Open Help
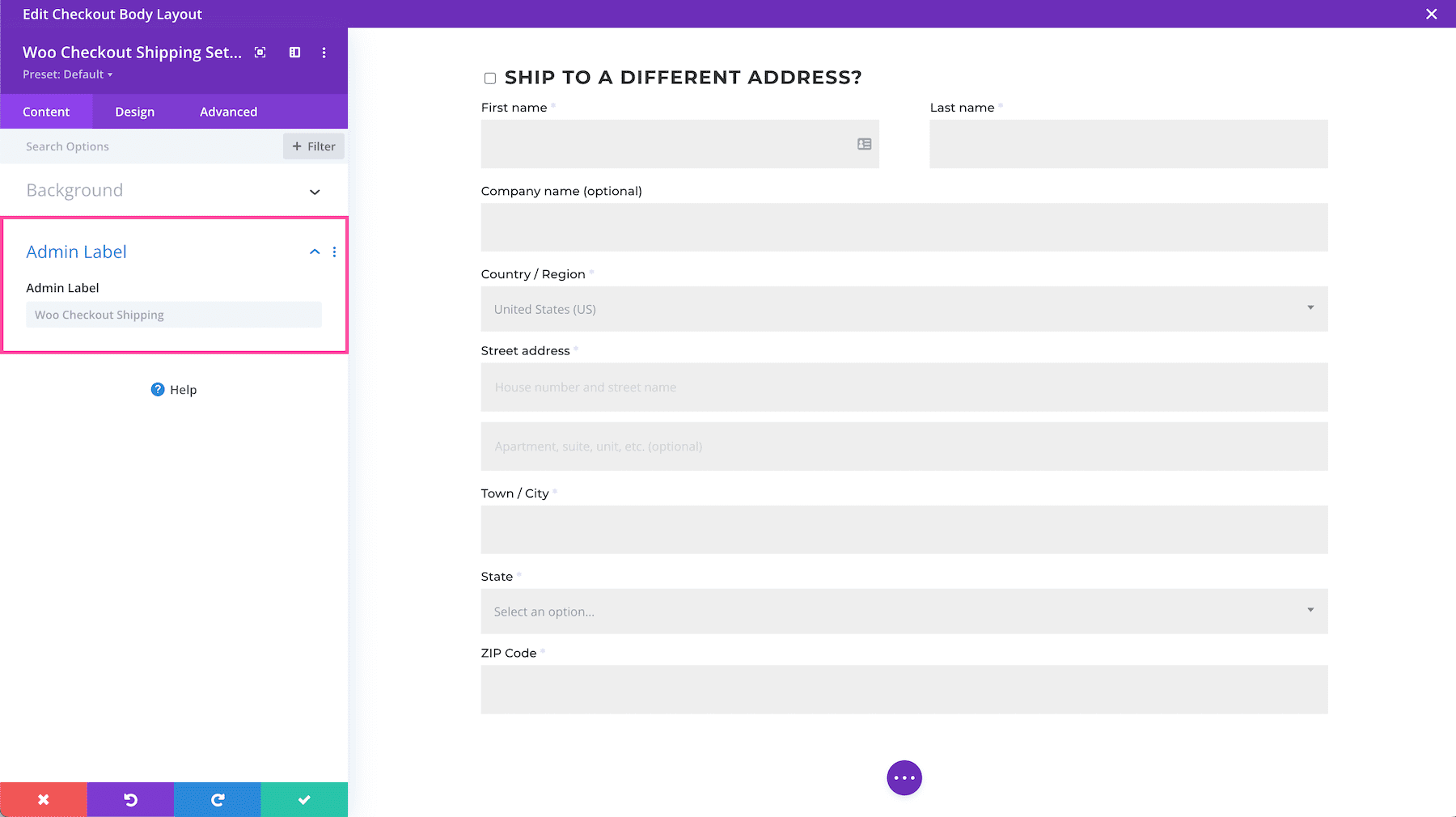Screen dimensions: 1456x817 [173, 389]
